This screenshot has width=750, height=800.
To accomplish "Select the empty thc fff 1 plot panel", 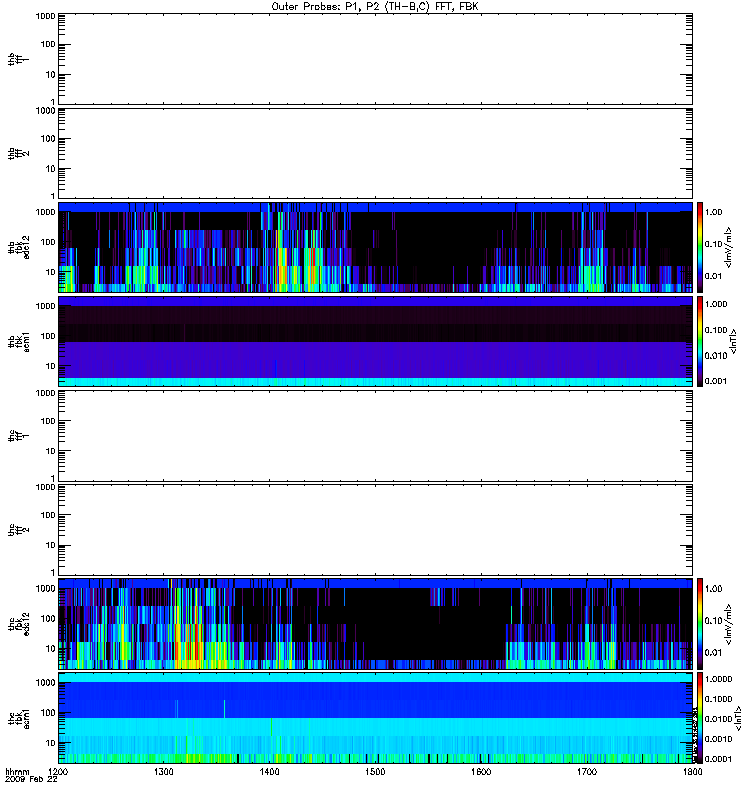I will click(375, 436).
